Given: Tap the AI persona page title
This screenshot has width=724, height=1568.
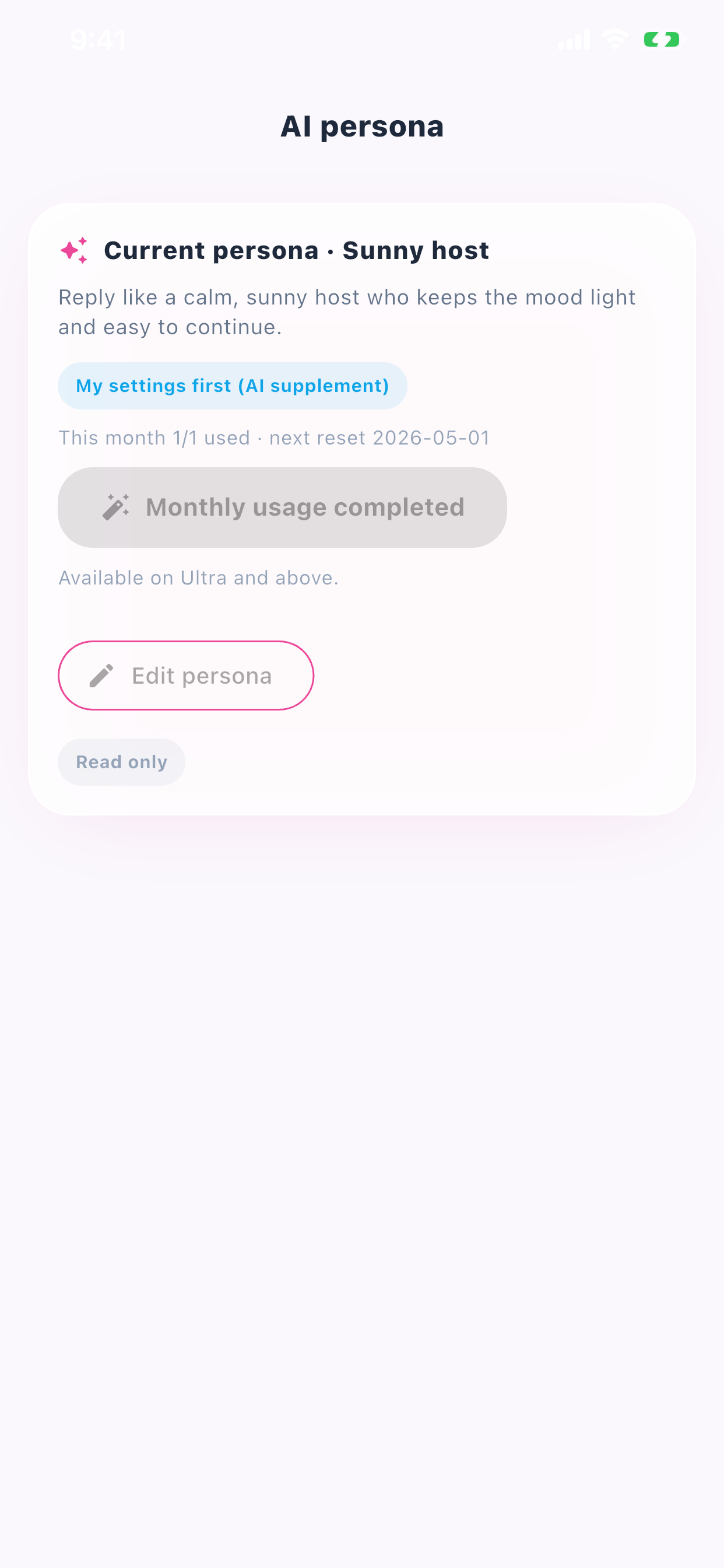Looking at the screenshot, I should point(362,127).
